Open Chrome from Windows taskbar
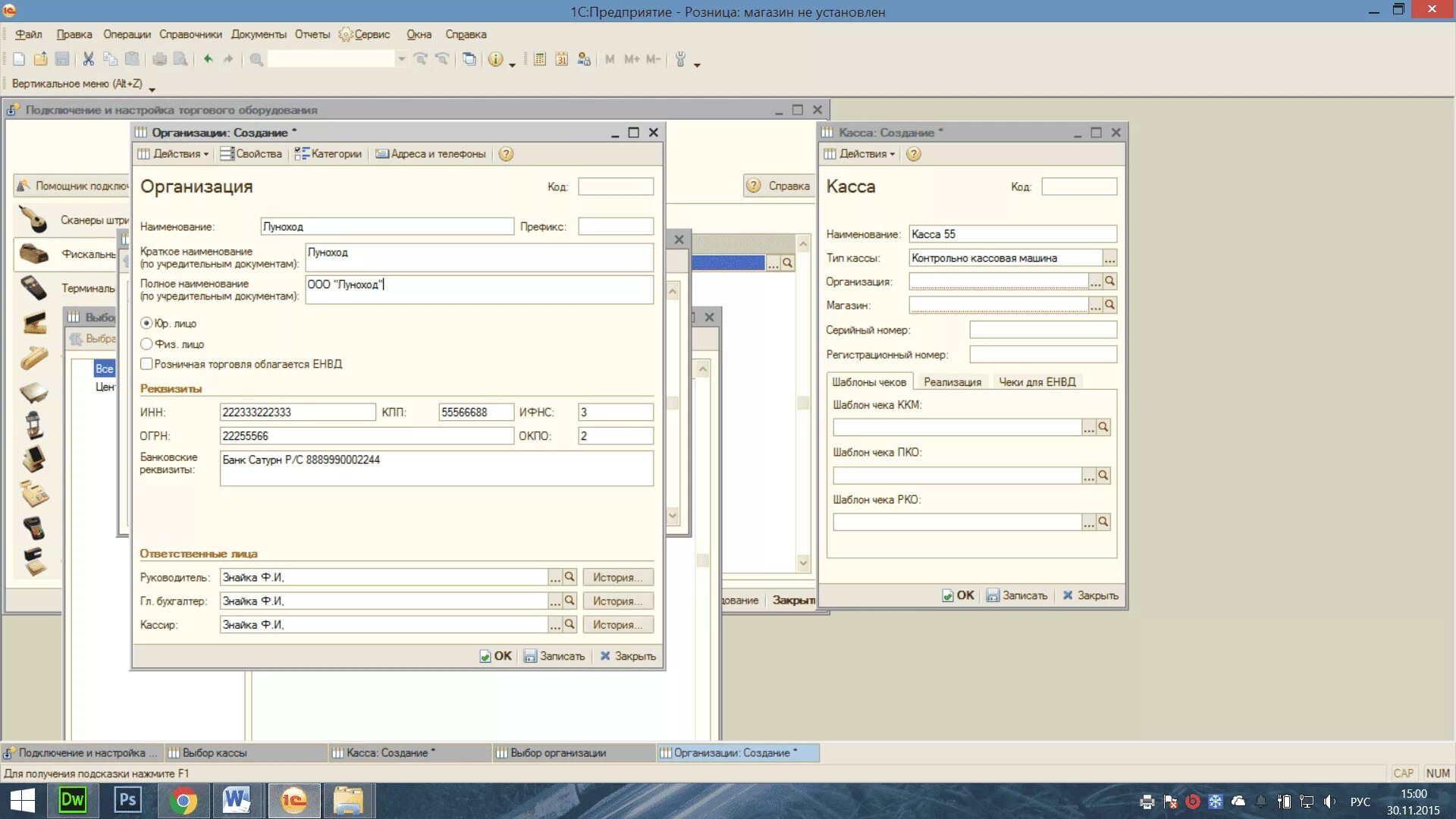The image size is (1456, 819). (x=183, y=801)
